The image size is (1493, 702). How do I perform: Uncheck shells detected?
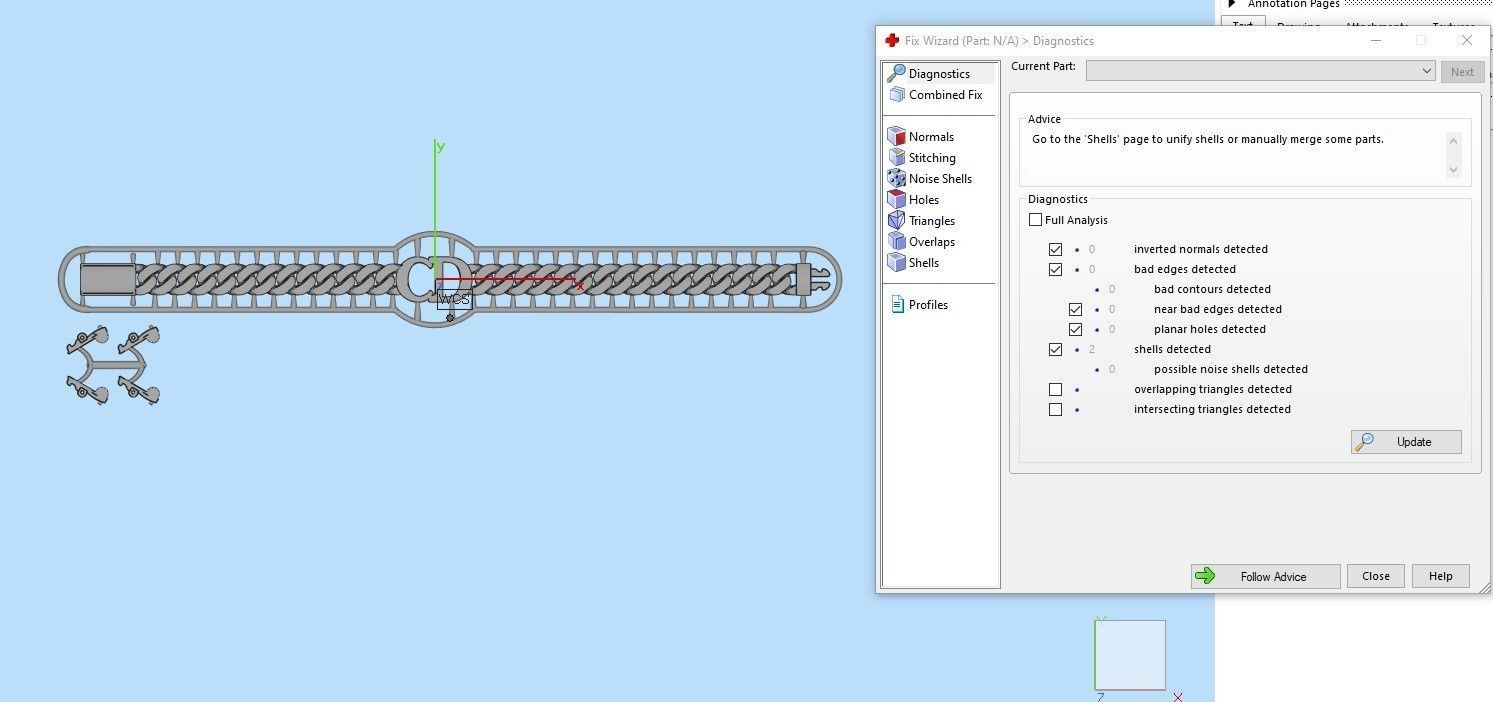coord(1055,349)
